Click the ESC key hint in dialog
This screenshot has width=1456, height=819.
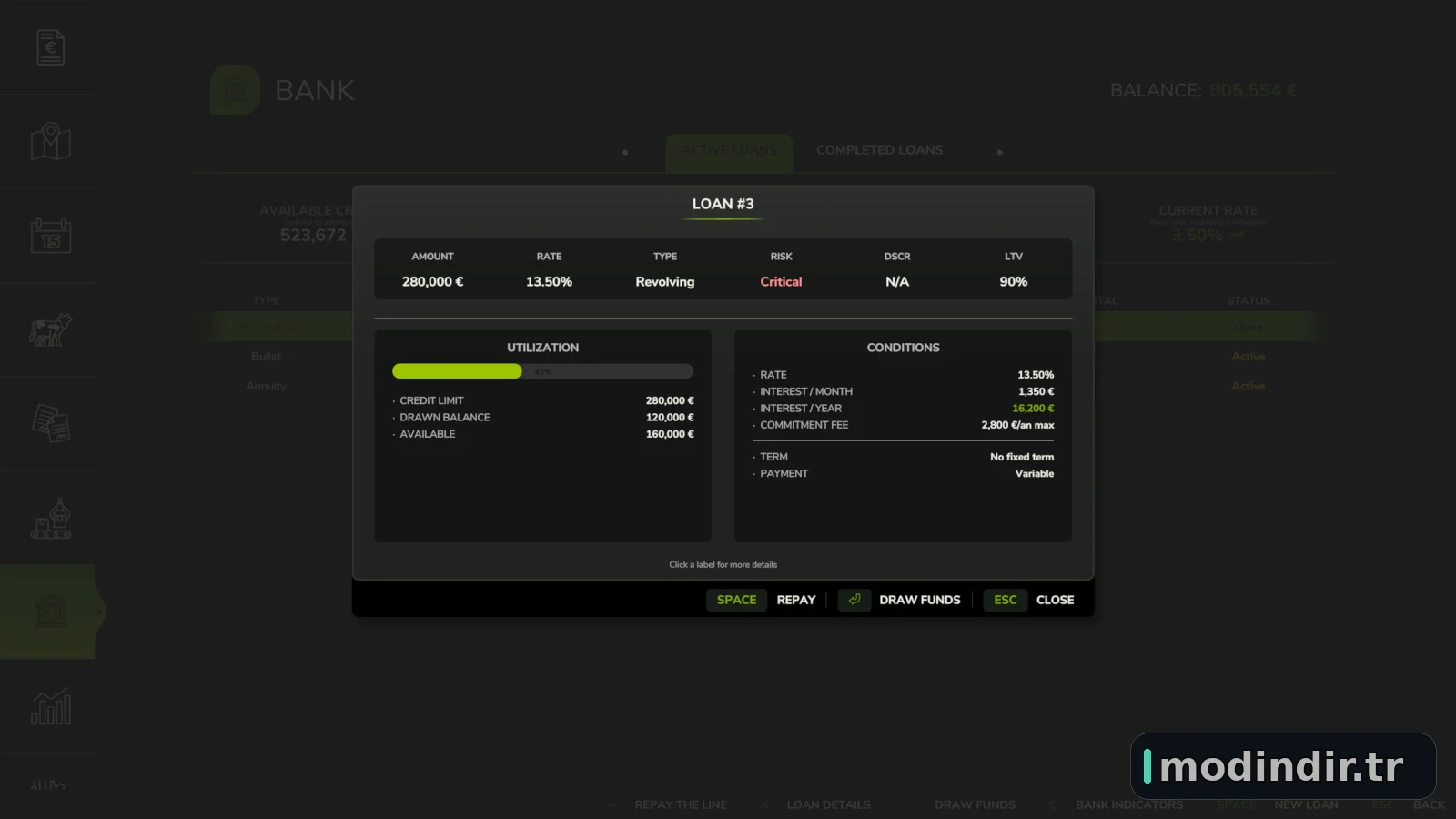(1006, 600)
